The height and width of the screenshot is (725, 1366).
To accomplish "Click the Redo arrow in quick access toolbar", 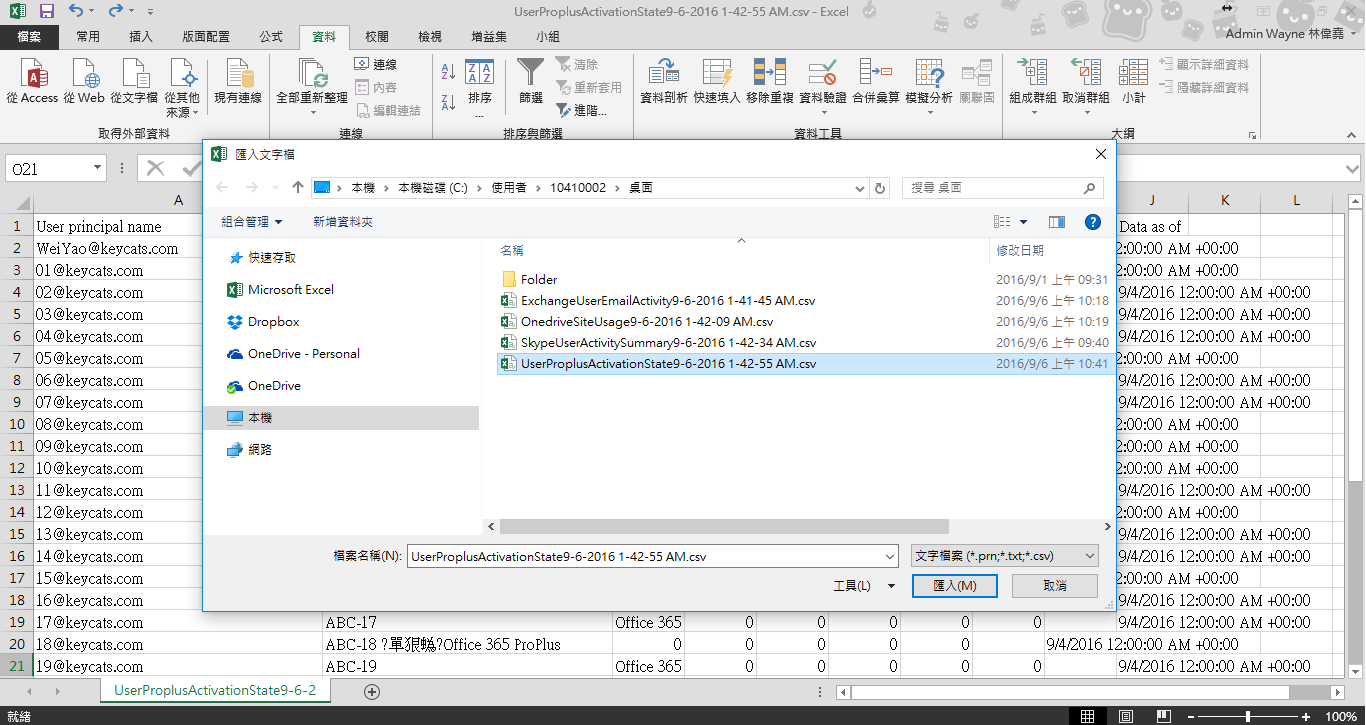I will coord(116,12).
